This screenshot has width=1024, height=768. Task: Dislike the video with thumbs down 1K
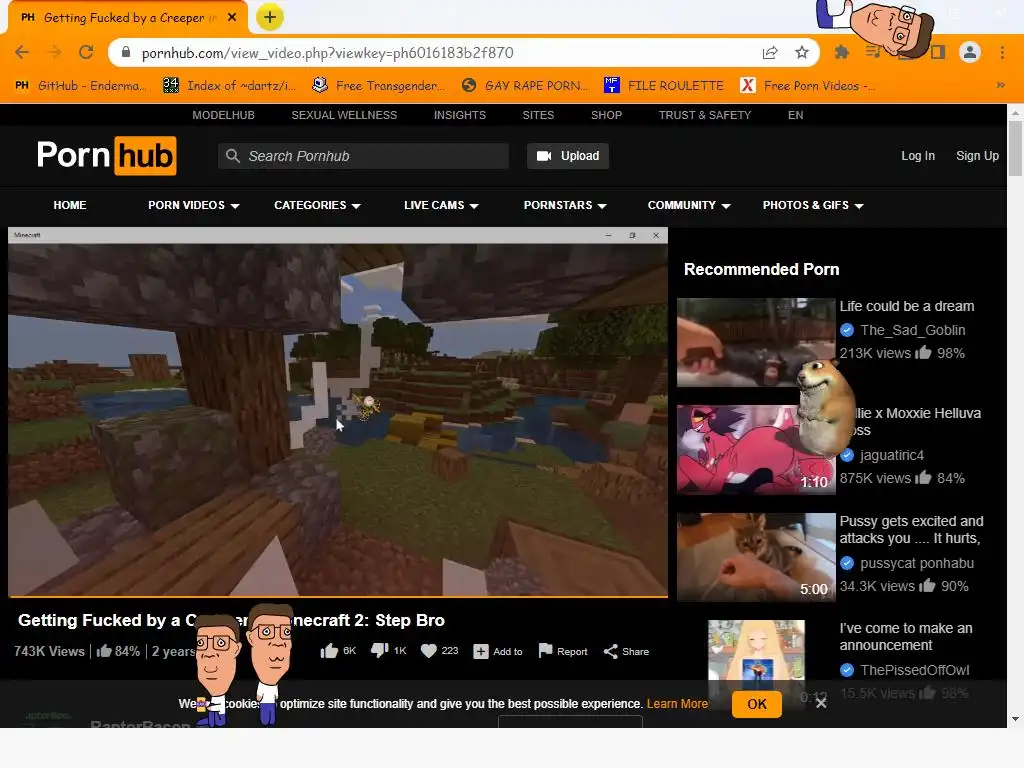coord(389,651)
